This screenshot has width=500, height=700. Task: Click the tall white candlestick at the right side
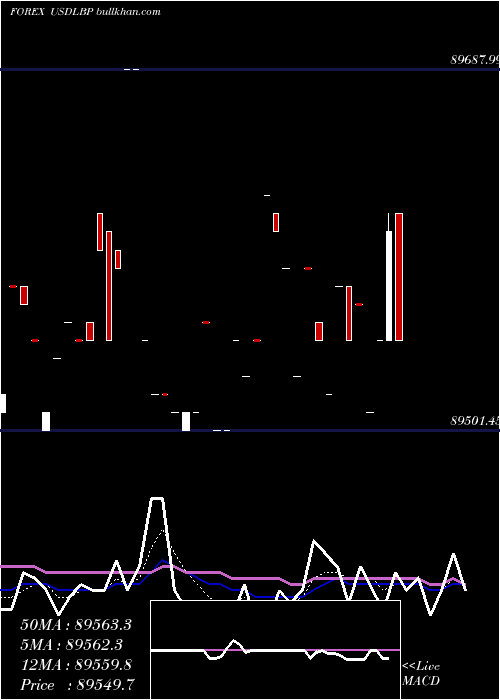click(389, 277)
